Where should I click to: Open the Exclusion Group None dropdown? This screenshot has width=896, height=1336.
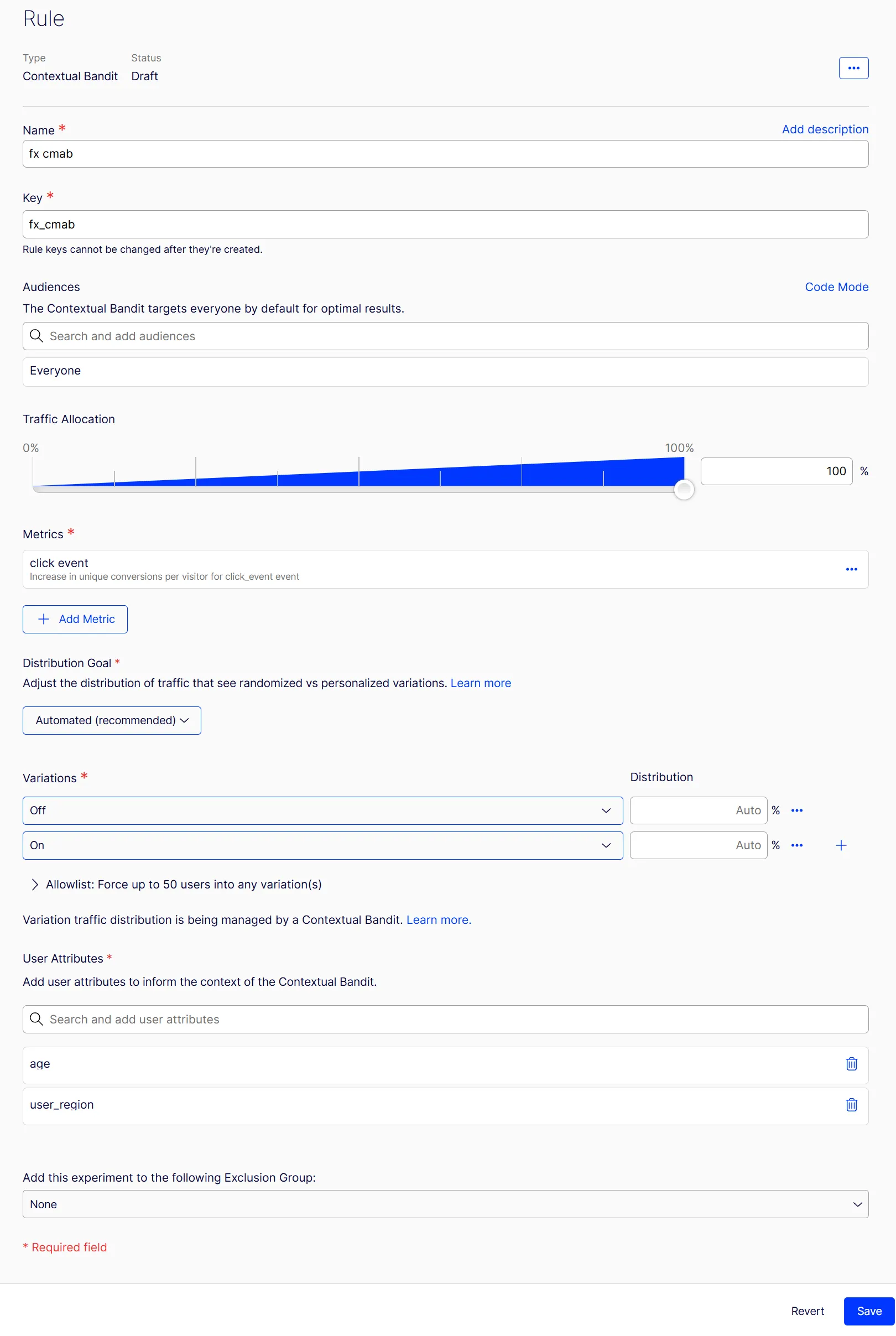[445, 1204]
